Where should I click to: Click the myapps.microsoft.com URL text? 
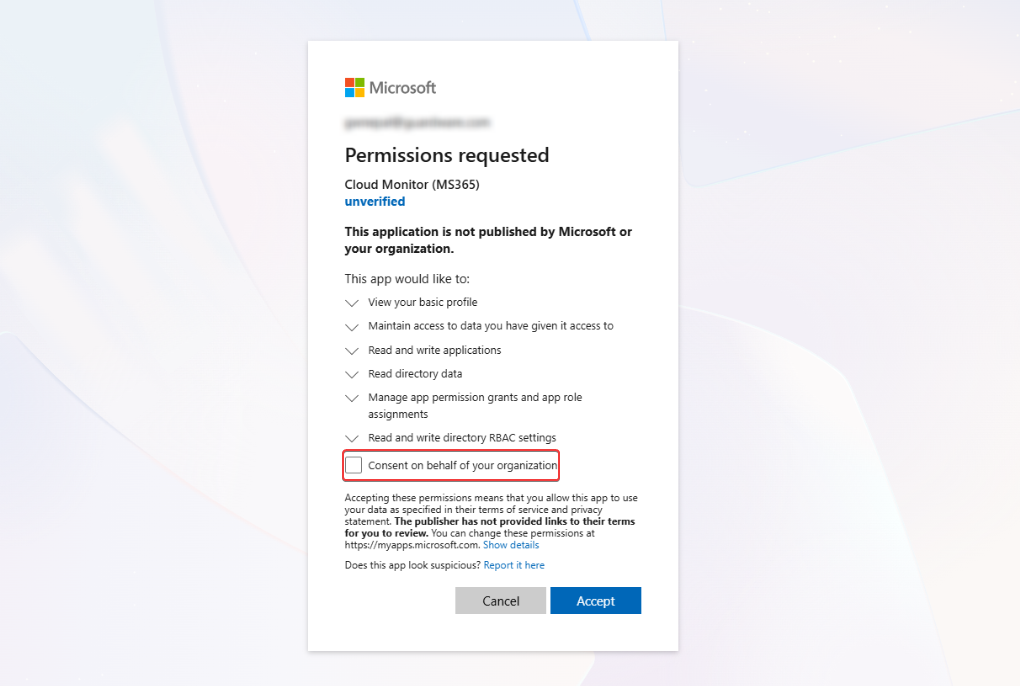click(x=412, y=545)
